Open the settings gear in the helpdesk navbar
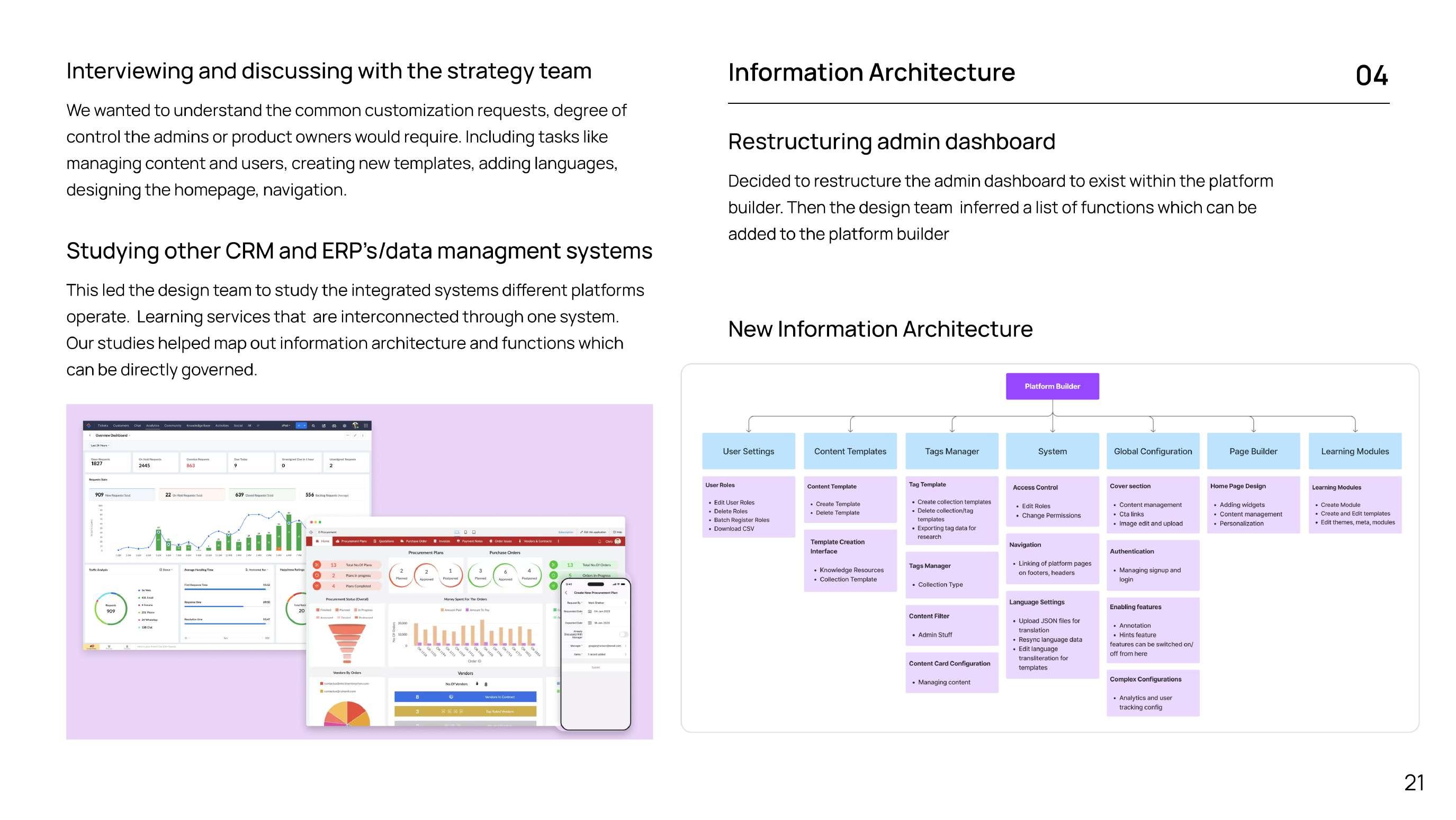The height and width of the screenshot is (820, 1456). (x=345, y=426)
